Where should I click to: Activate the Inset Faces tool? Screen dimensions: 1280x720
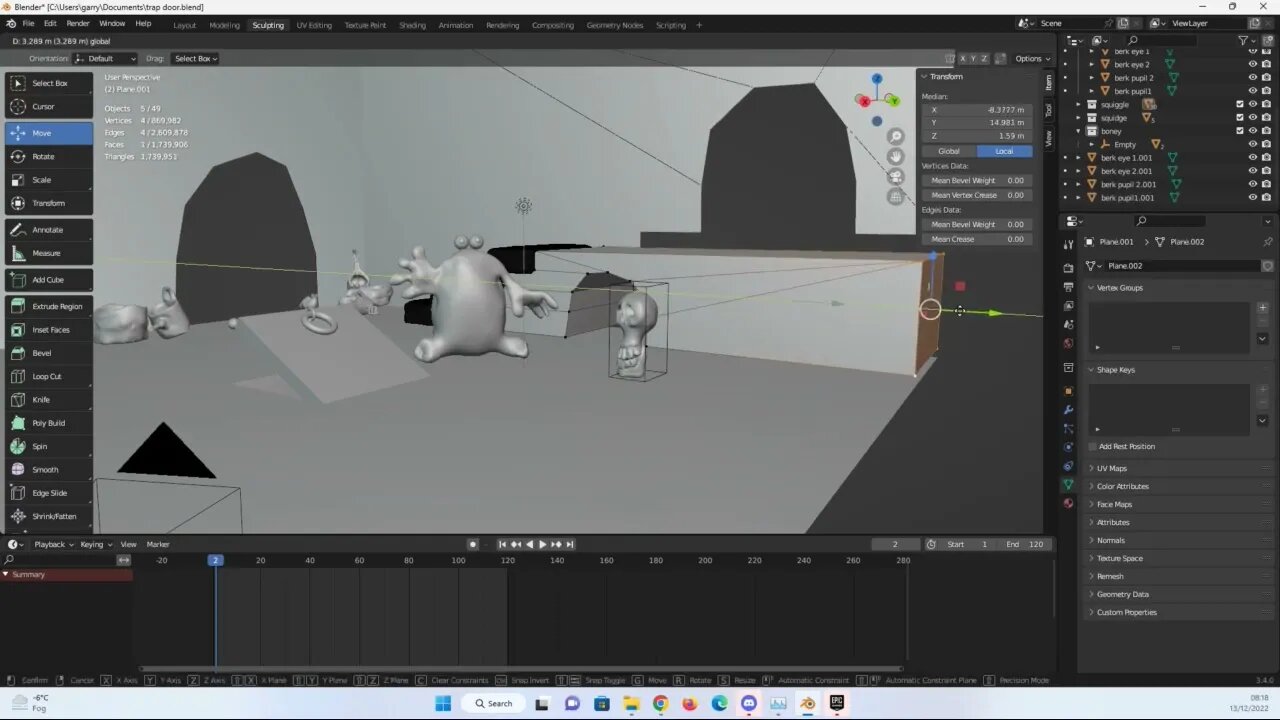48,330
